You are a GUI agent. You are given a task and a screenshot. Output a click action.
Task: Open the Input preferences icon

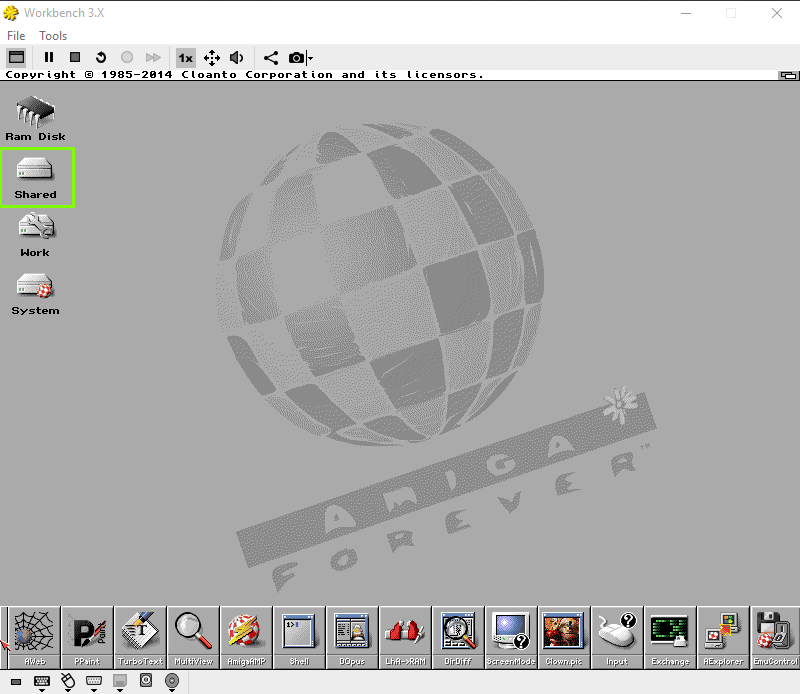click(x=617, y=637)
